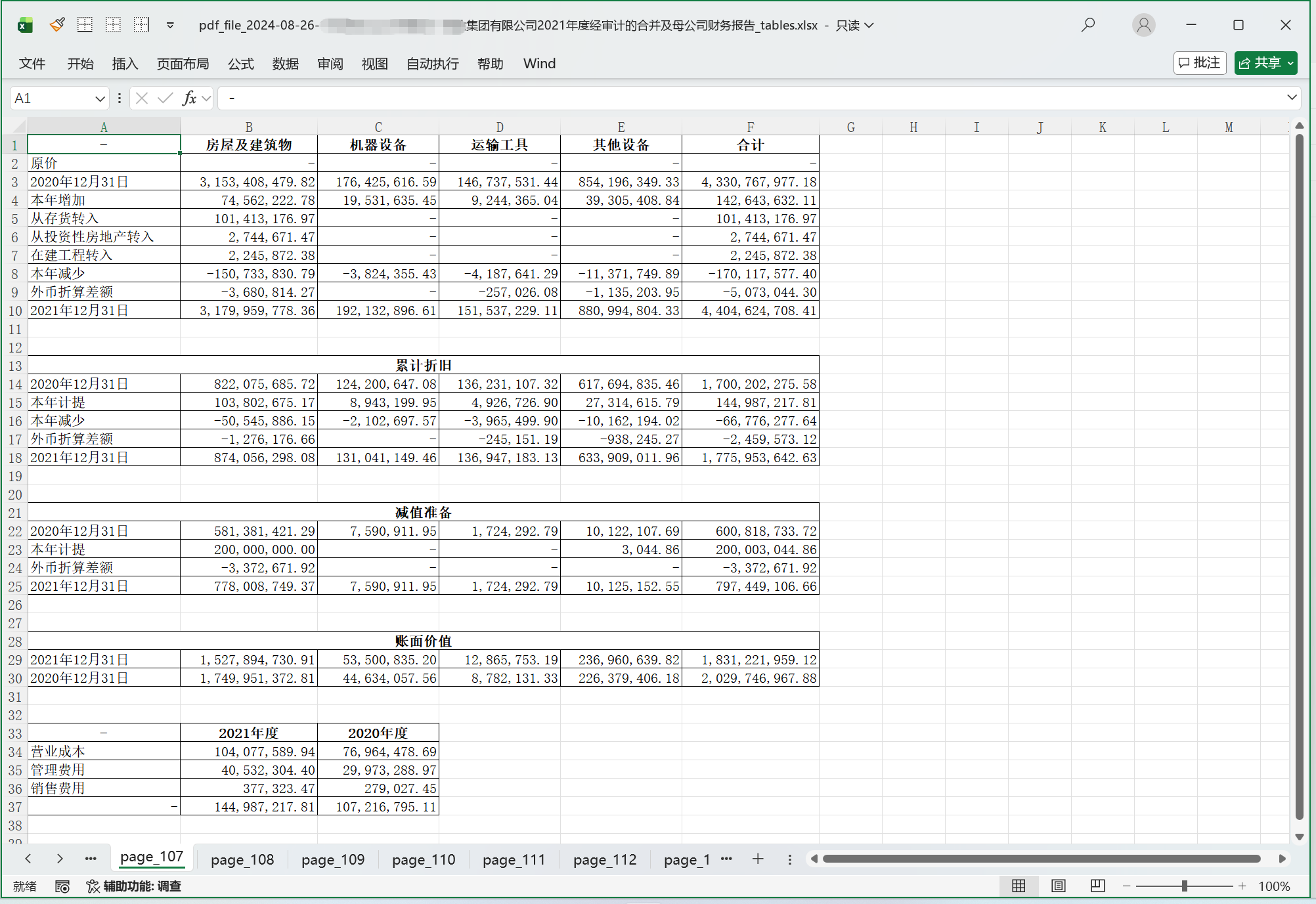Click the insert function fx icon

[x=189, y=98]
